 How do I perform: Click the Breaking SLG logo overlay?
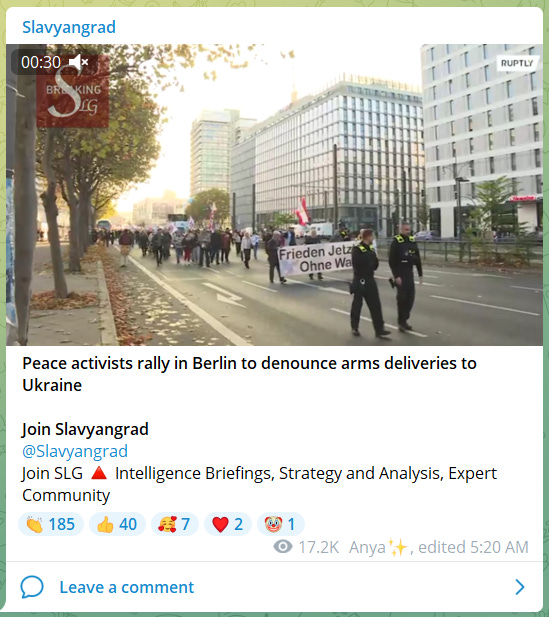pos(73,94)
